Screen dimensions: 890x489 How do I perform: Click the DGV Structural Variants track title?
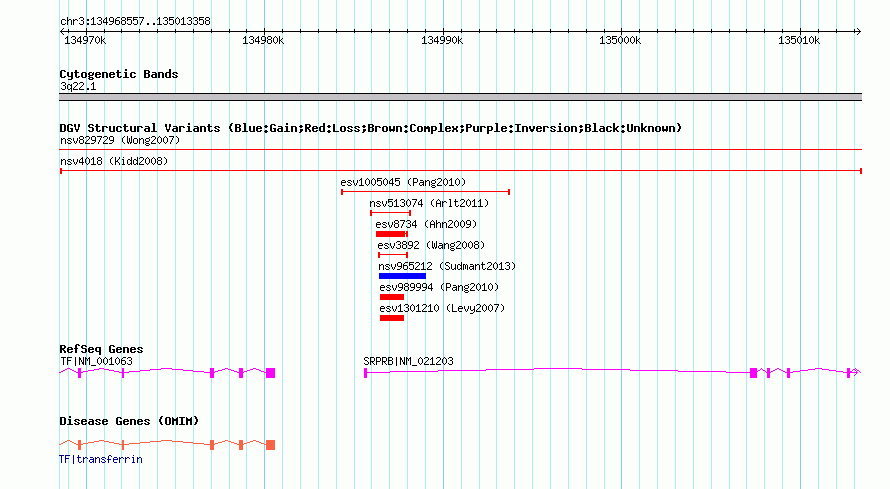371,128
